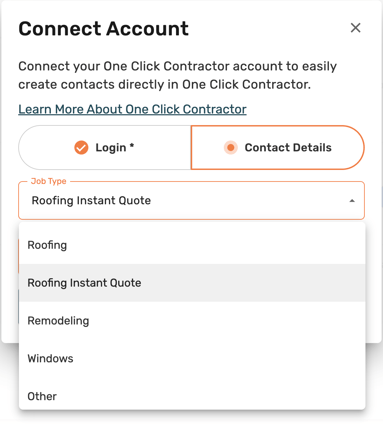383x424 pixels.
Task: Select Remodeling as the job type
Action: point(192,321)
